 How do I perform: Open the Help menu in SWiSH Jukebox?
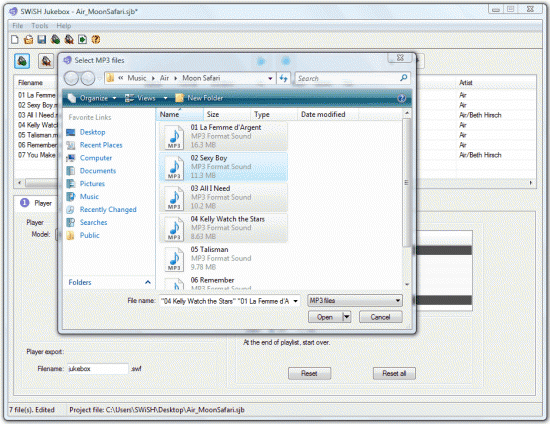[x=63, y=26]
